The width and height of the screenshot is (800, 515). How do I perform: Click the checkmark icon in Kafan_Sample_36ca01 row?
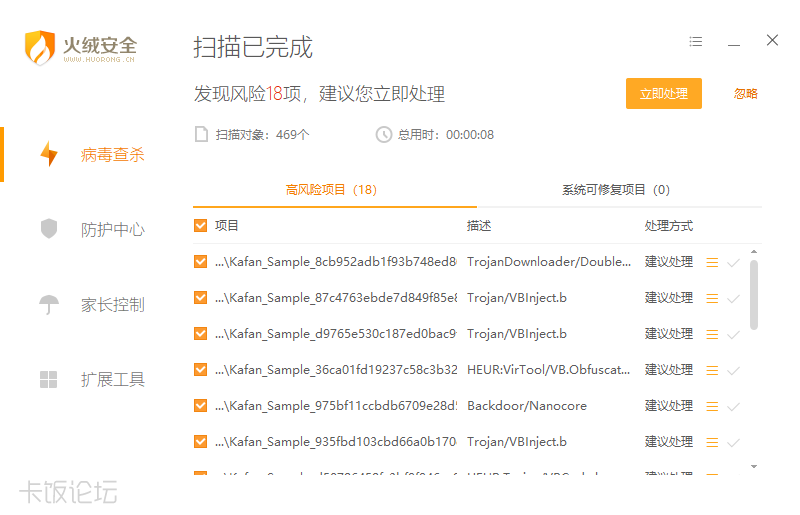click(733, 371)
